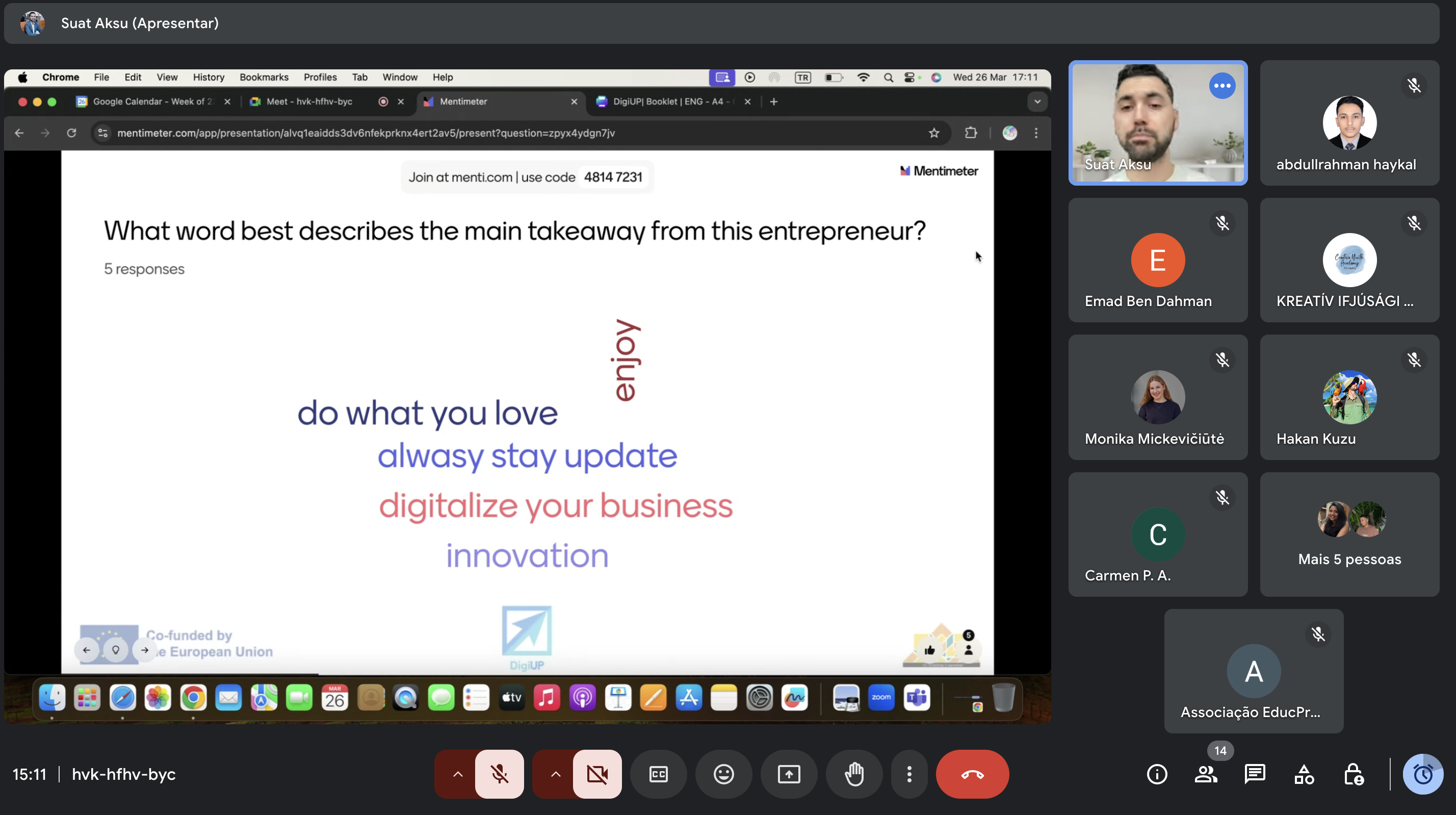
Task: Select Monika Mickevičiūtė participant tile
Action: point(1158,397)
